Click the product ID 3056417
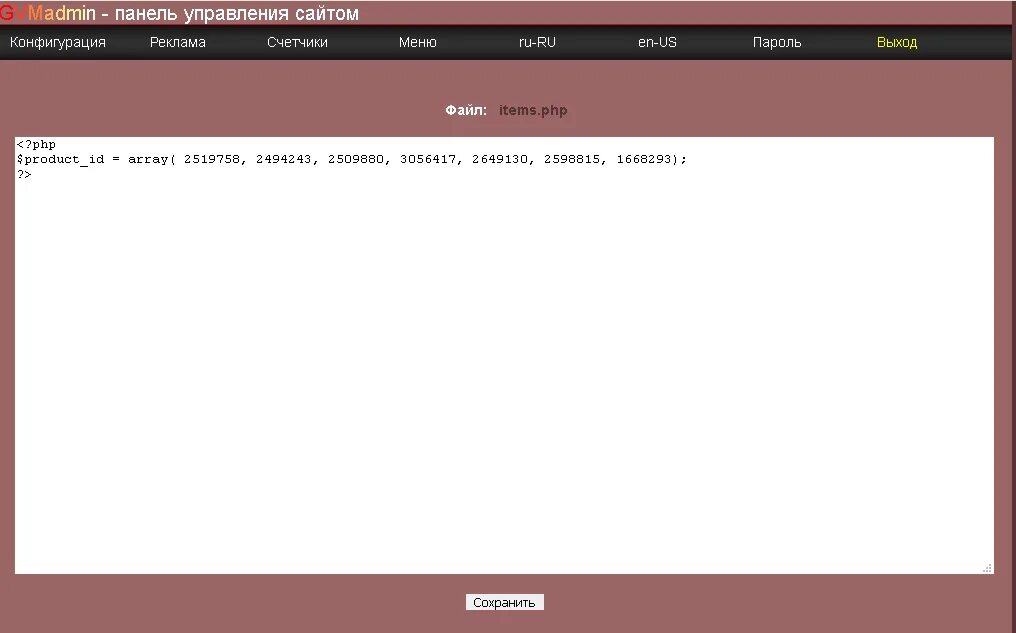Viewport: 1016px width, 633px height. click(x=428, y=159)
